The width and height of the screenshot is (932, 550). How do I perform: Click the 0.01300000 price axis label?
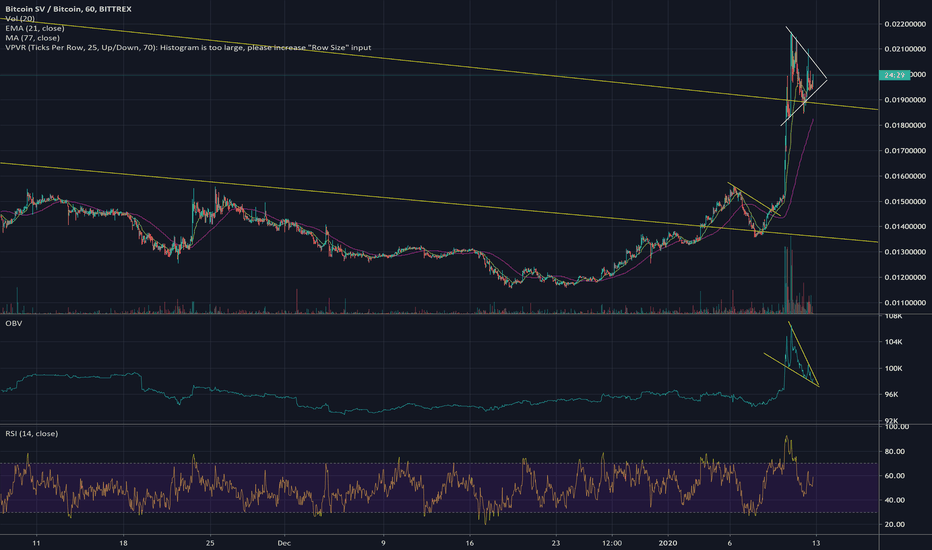point(905,252)
